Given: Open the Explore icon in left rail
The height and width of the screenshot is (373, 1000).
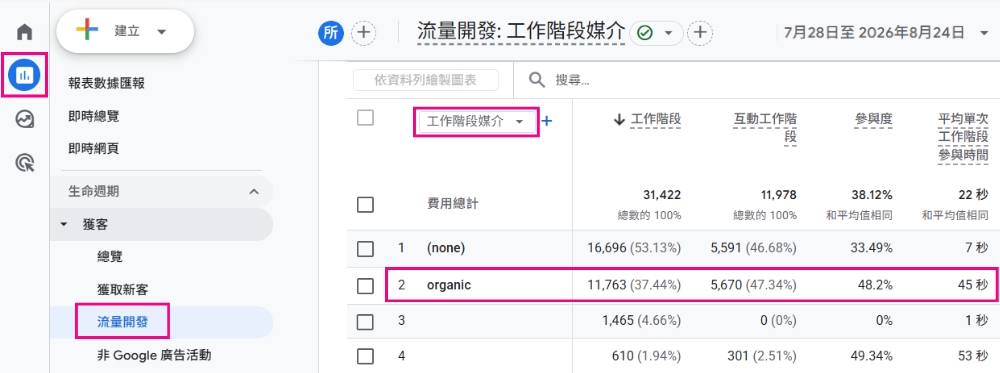Looking at the screenshot, I should [x=24, y=119].
